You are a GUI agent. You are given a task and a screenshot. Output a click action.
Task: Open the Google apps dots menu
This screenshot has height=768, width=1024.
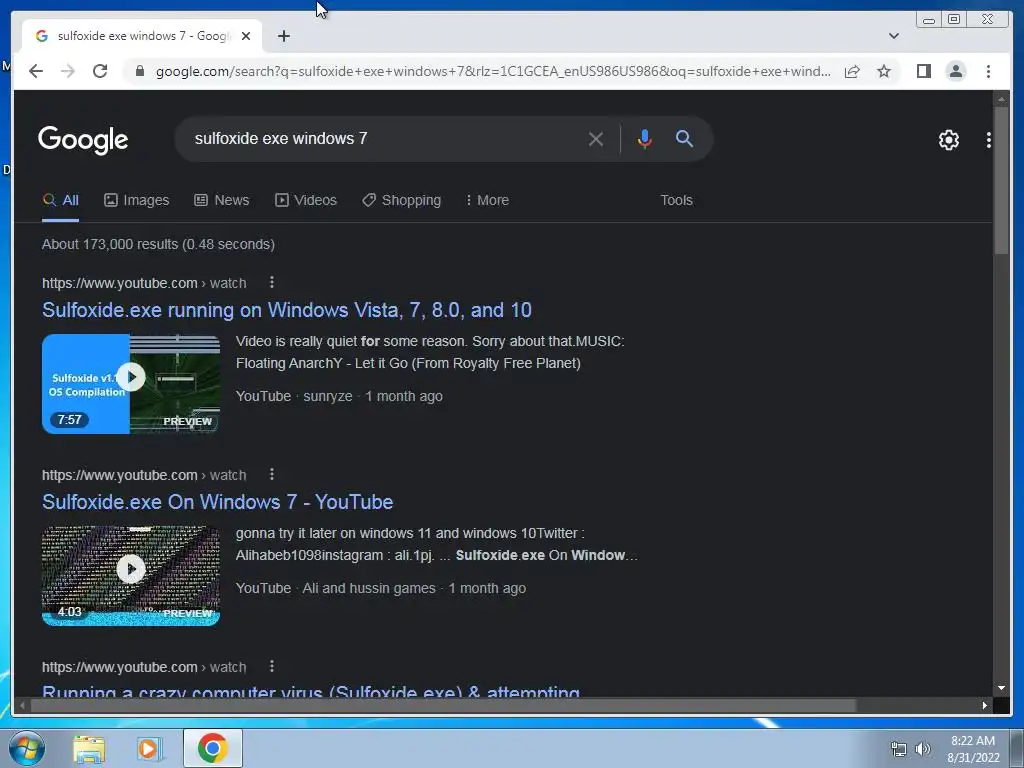[x=989, y=140]
